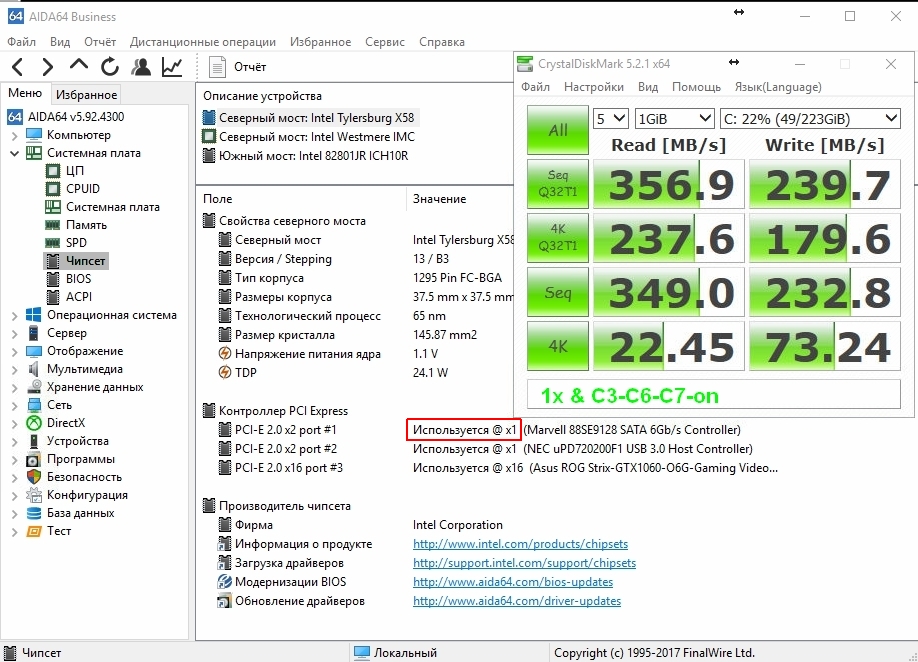Viewport: 918px width, 662px height.
Task: Refresh with the circular arrow icon
Action: click(109, 67)
